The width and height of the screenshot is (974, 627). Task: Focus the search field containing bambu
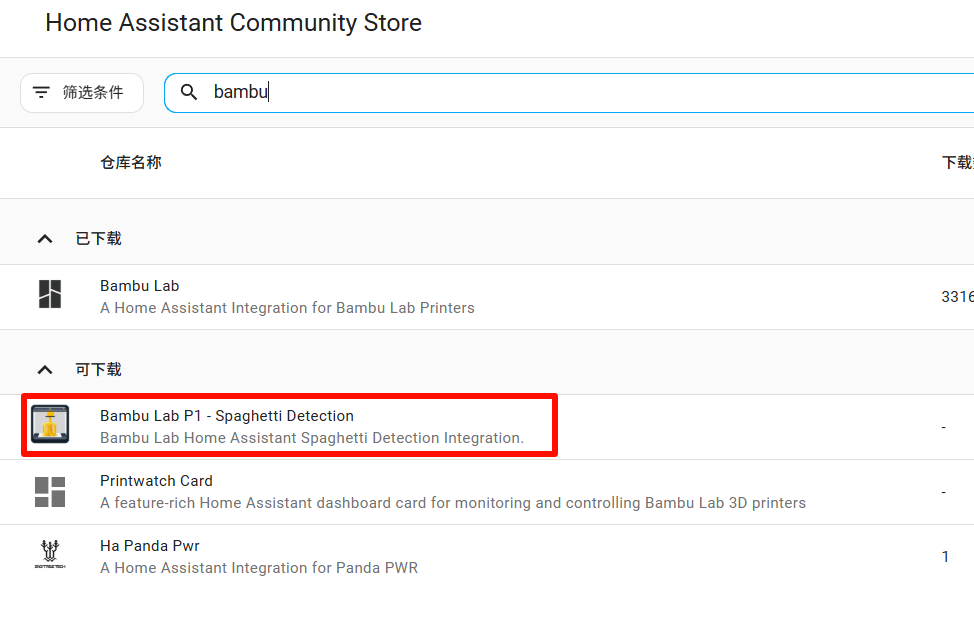tap(580, 93)
